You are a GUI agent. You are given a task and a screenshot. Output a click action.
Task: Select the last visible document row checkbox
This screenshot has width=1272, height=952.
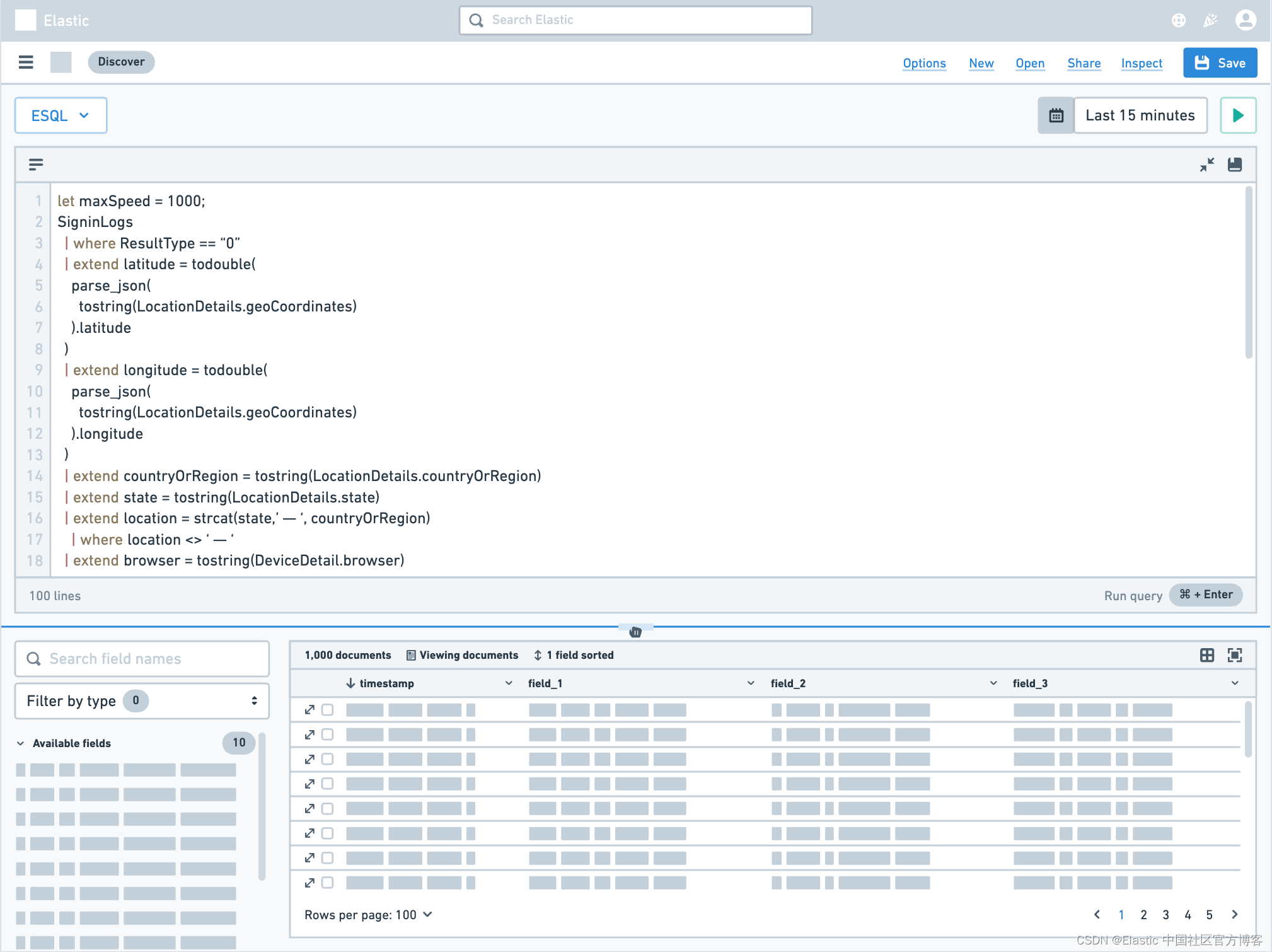coord(327,883)
